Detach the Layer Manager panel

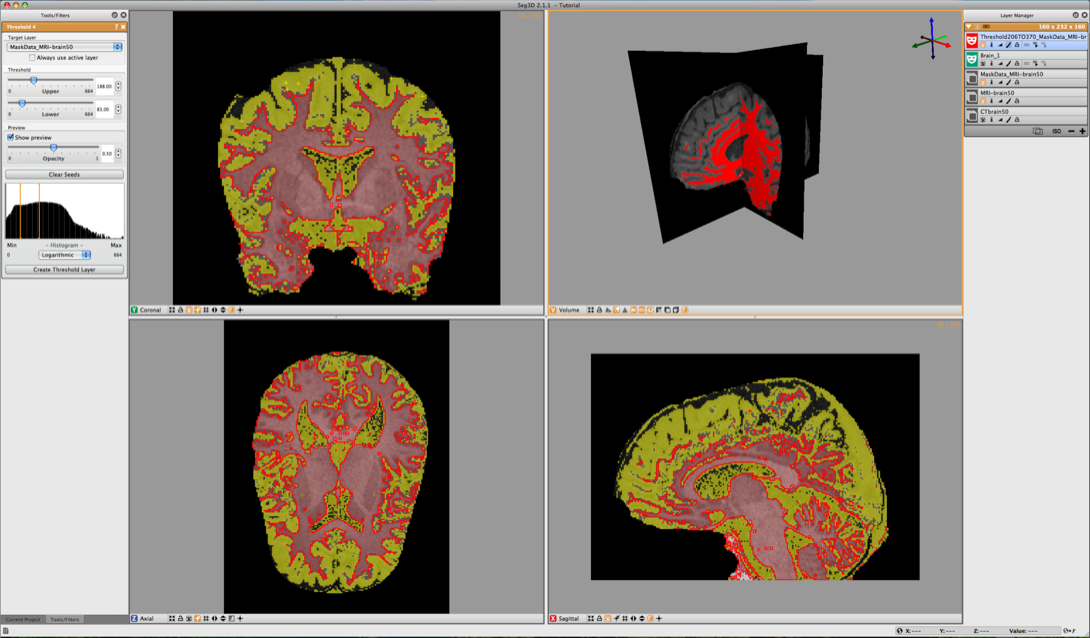pos(1075,15)
